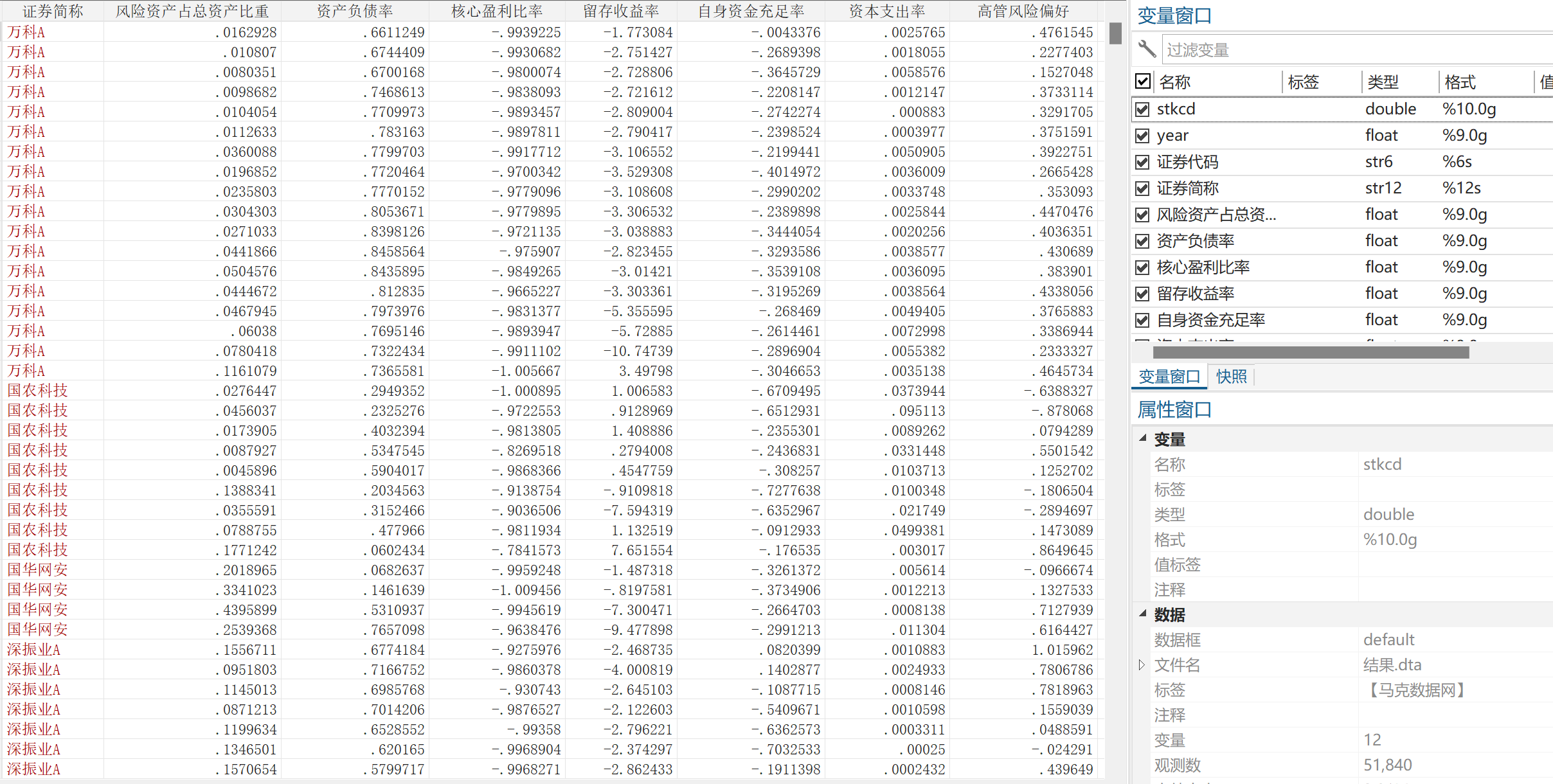
Task: Sort variables by the 名称 column header
Action: click(1175, 82)
